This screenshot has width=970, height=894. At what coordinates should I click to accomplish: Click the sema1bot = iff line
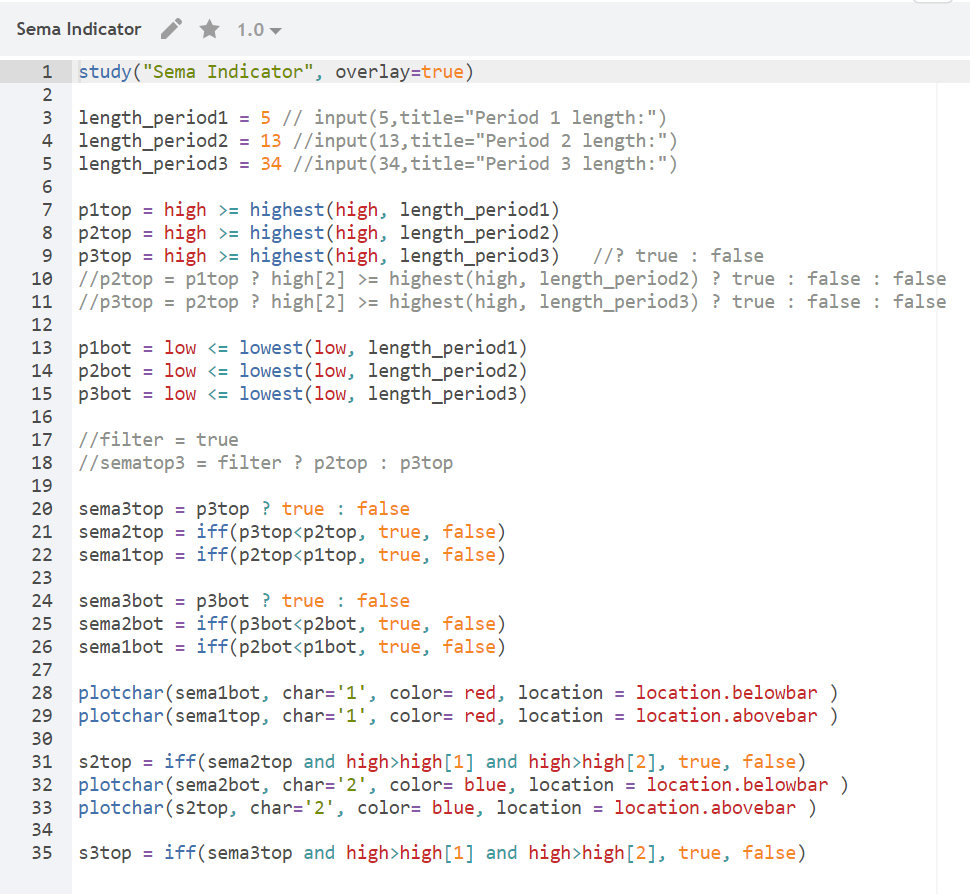pyautogui.click(x=293, y=647)
